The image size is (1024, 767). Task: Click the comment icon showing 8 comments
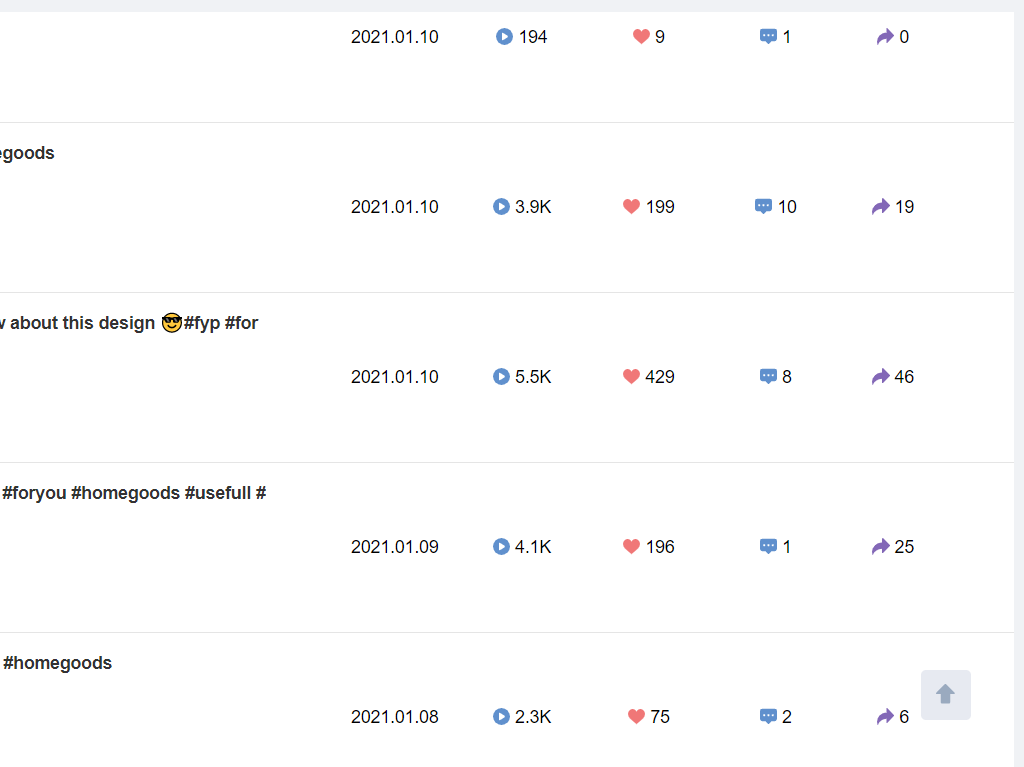[x=768, y=377]
